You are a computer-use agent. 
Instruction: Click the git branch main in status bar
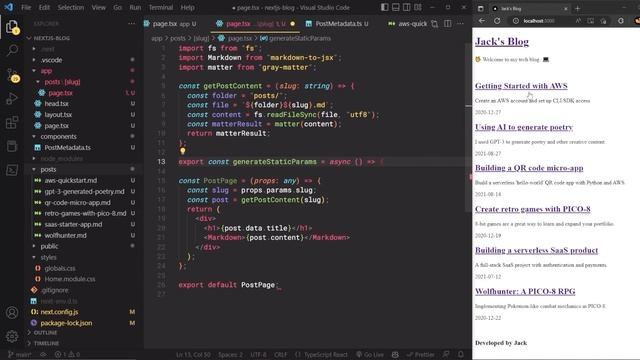click(20, 354)
